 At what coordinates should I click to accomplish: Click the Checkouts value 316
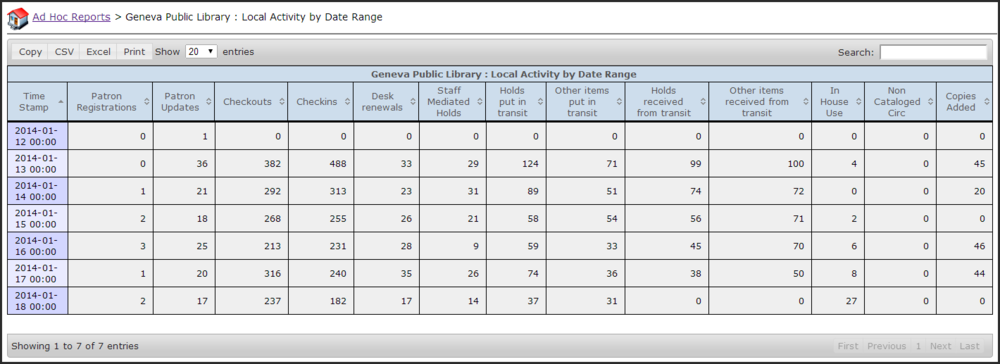(x=272, y=273)
